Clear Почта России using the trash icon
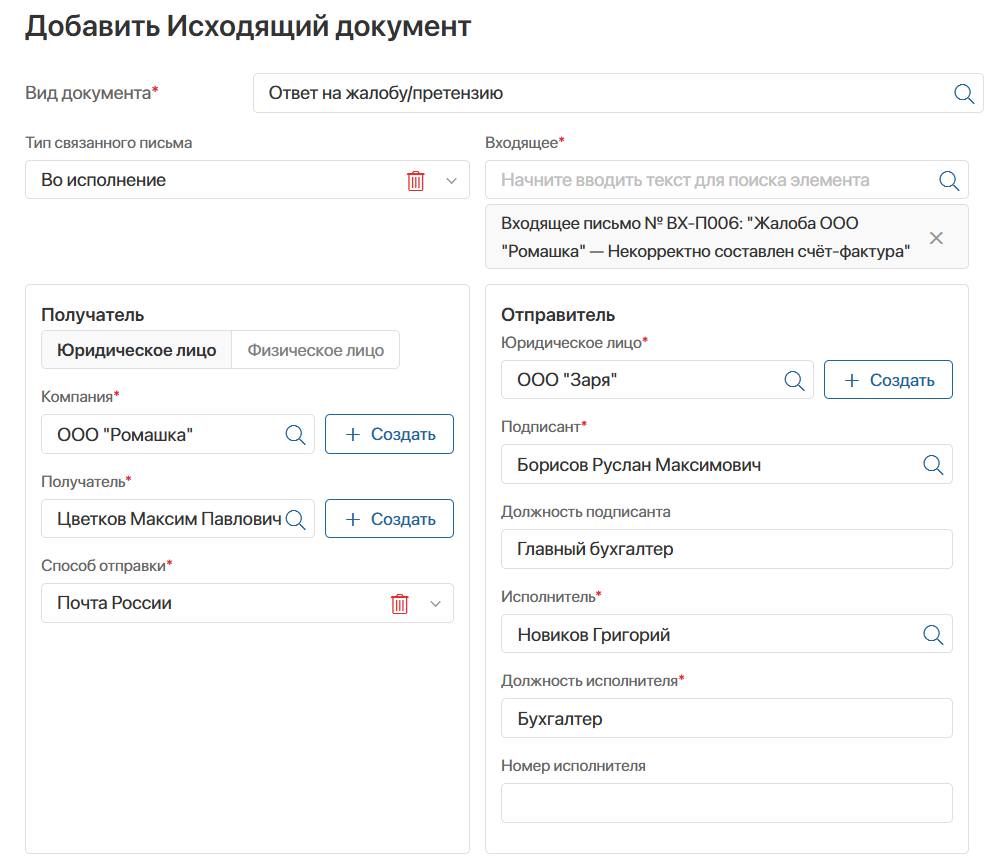This screenshot has width=995, height=858. click(x=398, y=603)
